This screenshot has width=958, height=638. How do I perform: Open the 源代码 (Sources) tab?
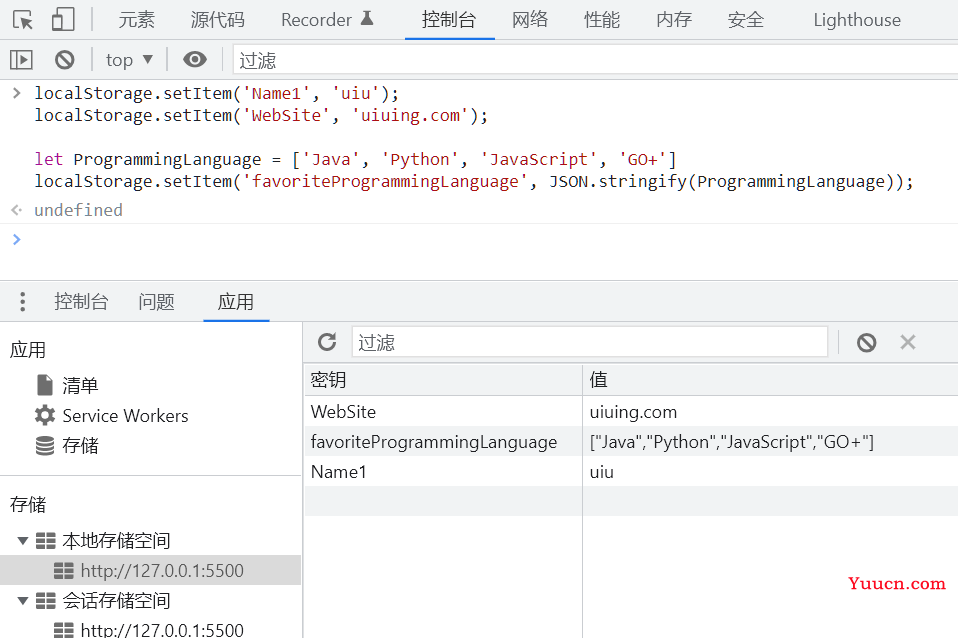(218, 20)
